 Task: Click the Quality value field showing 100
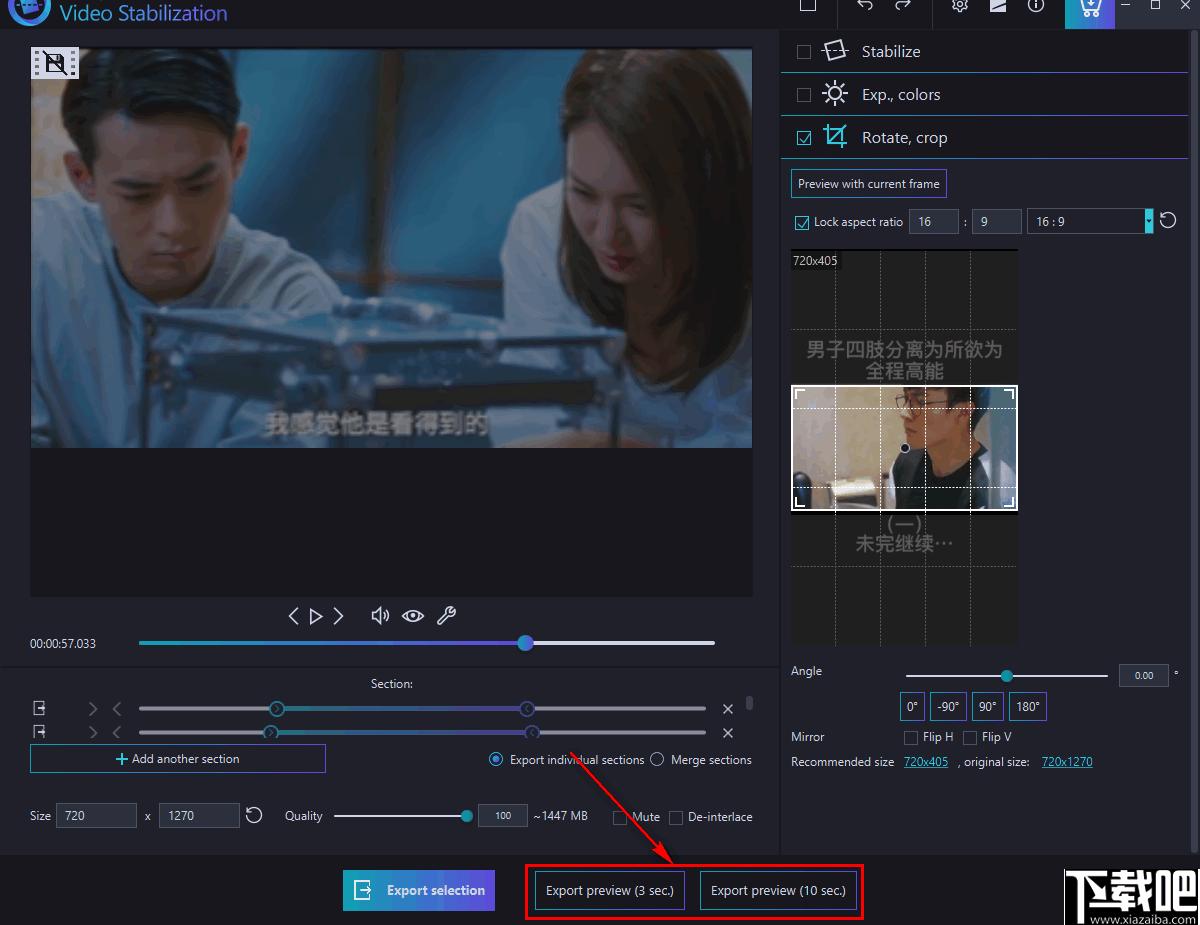tap(503, 815)
